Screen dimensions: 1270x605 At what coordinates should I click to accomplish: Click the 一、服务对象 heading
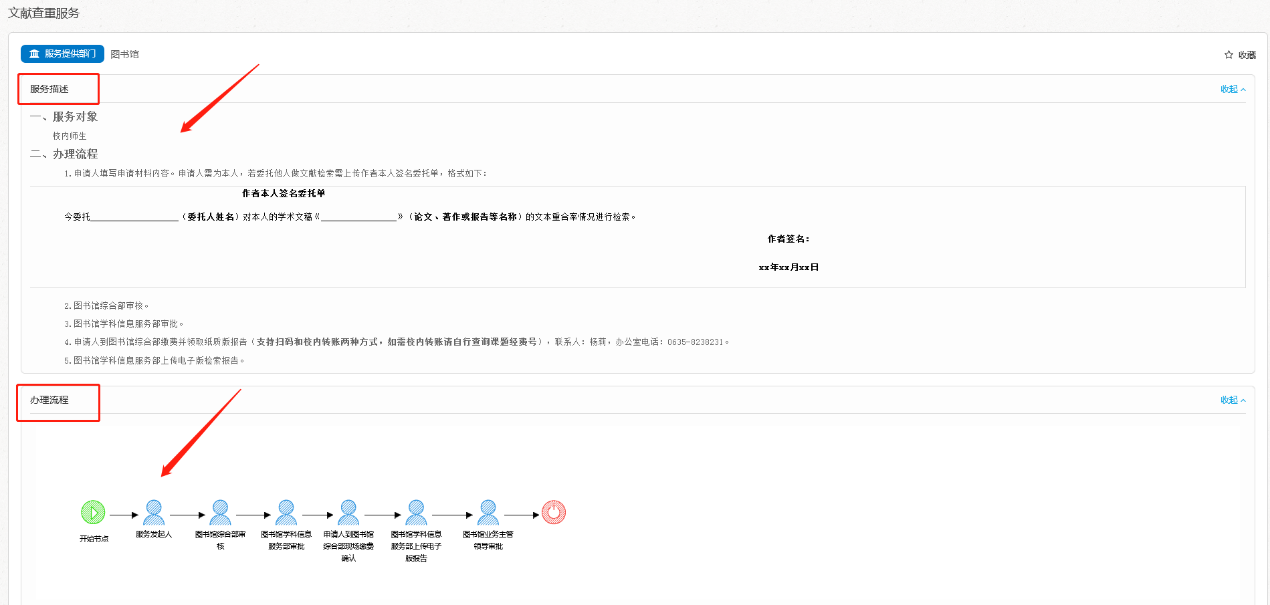coord(64,117)
